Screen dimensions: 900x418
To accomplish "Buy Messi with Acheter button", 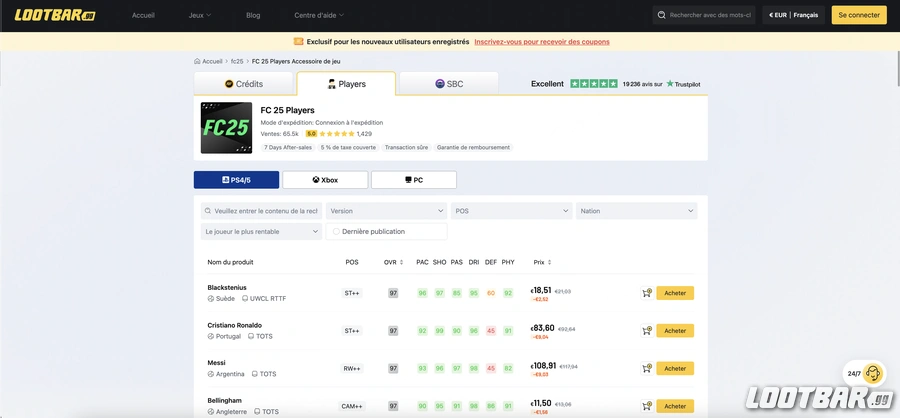I will [675, 369].
